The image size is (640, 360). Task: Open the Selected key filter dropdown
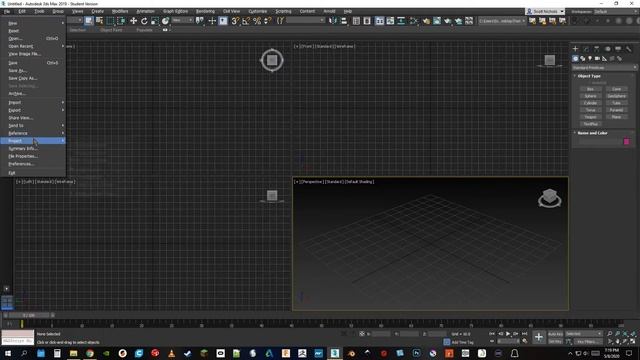[584, 334]
